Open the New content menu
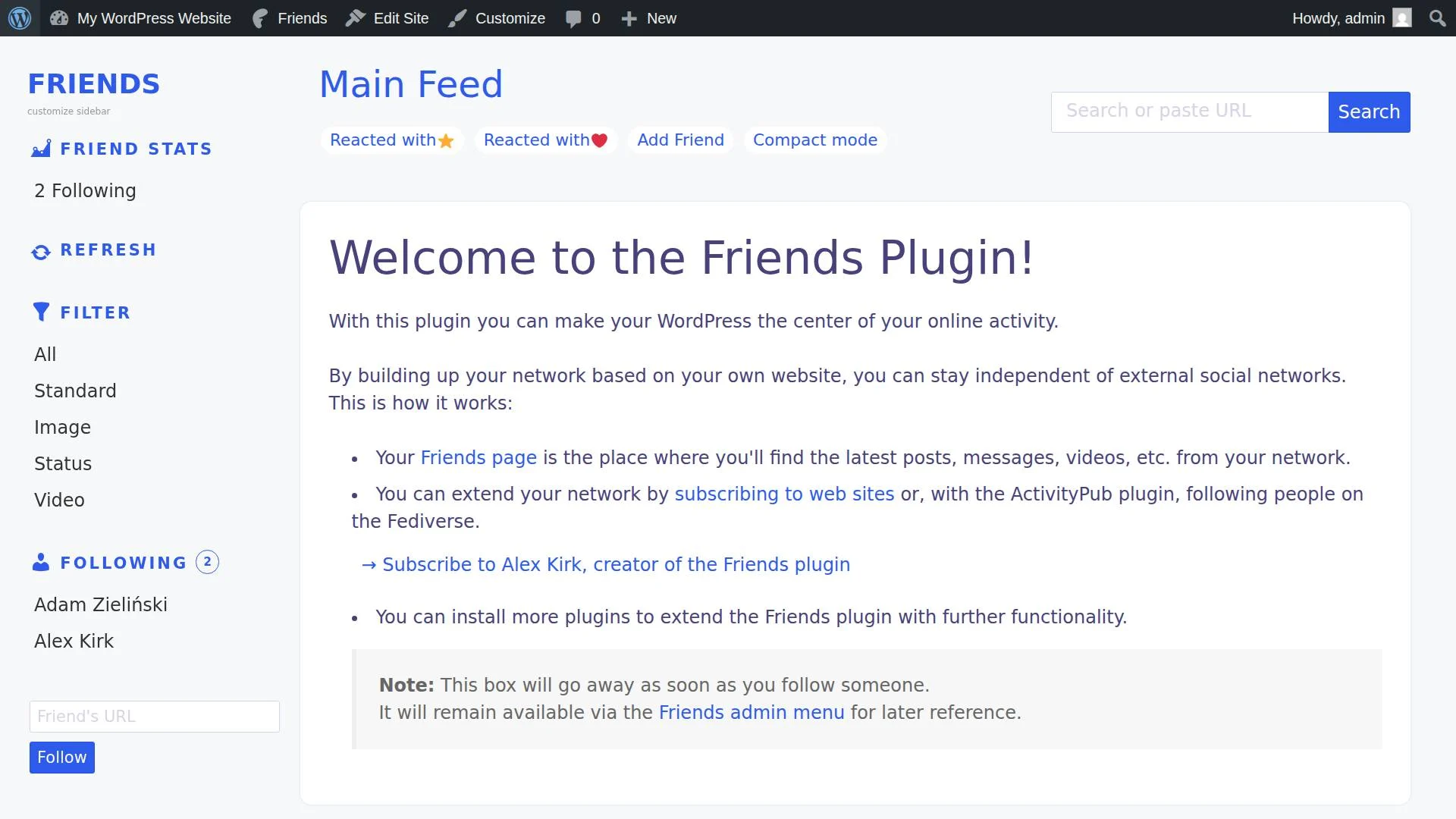Screen dimensions: 1456x819 pyautogui.click(x=648, y=18)
